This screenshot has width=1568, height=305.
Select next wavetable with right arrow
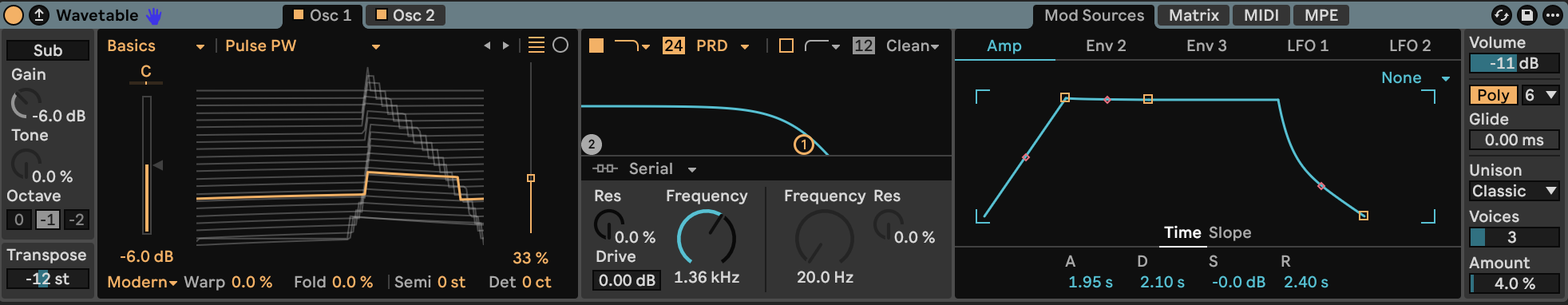(505, 46)
